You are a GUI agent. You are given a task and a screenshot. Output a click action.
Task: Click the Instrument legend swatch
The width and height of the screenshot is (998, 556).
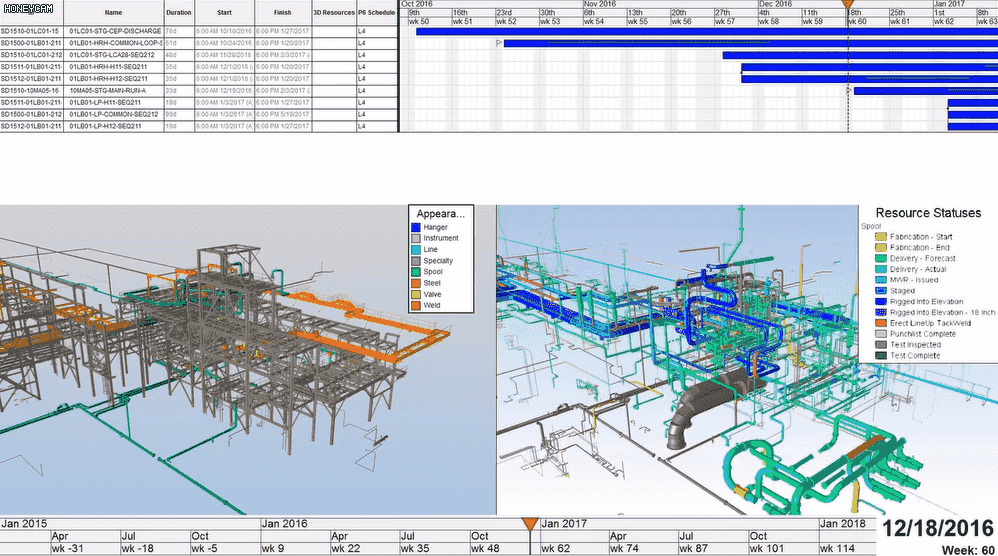416,238
